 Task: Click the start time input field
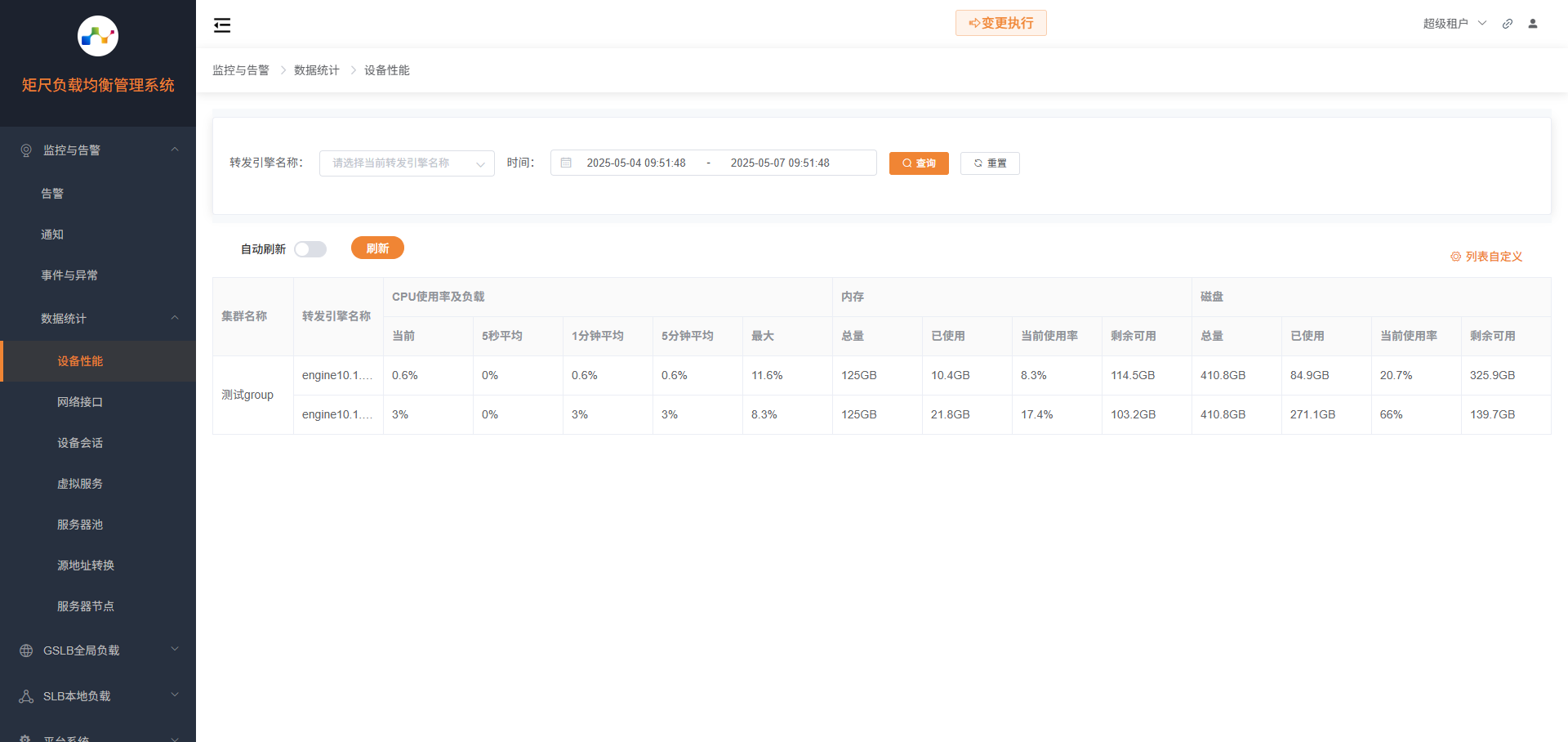click(x=636, y=163)
